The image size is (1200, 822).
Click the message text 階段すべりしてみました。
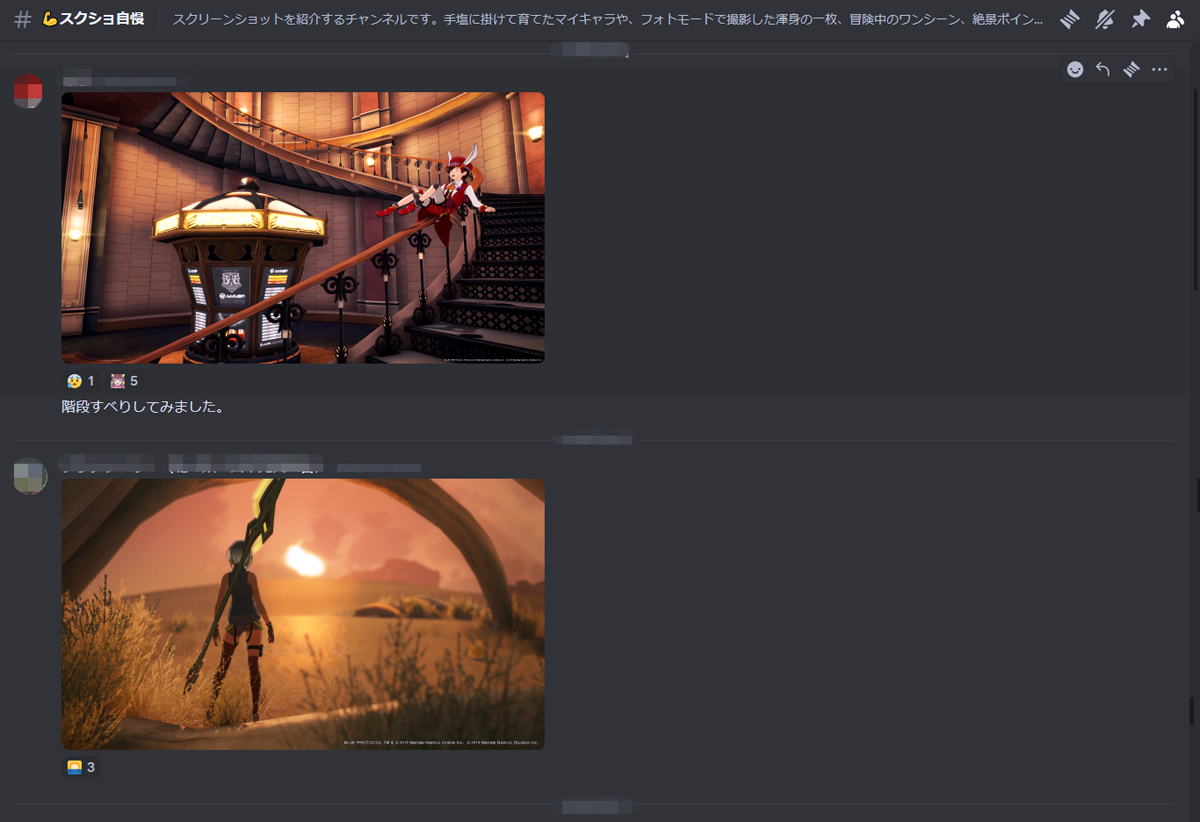[x=142, y=407]
